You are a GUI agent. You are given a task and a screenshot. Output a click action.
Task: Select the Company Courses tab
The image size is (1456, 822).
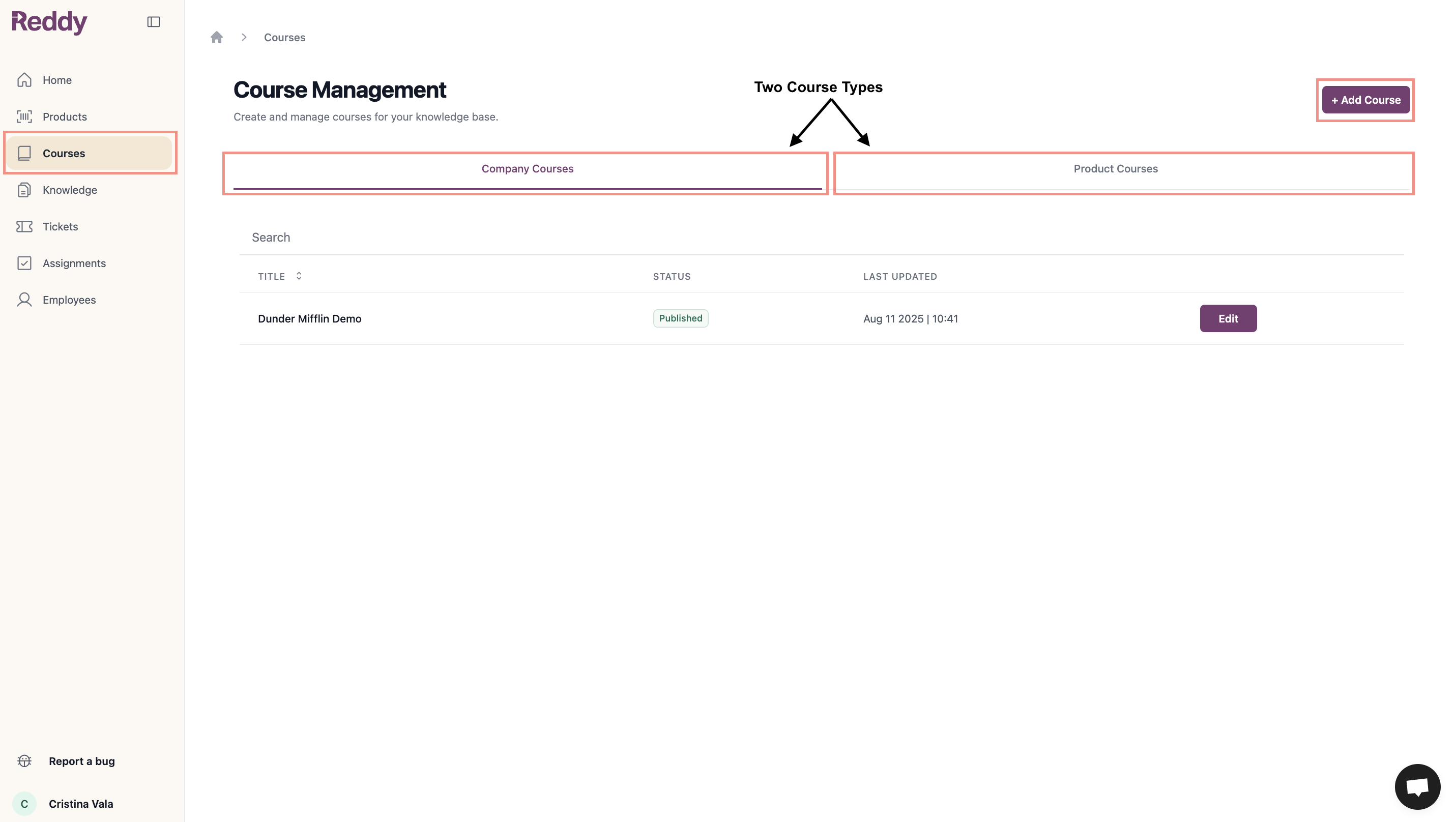pyautogui.click(x=527, y=168)
